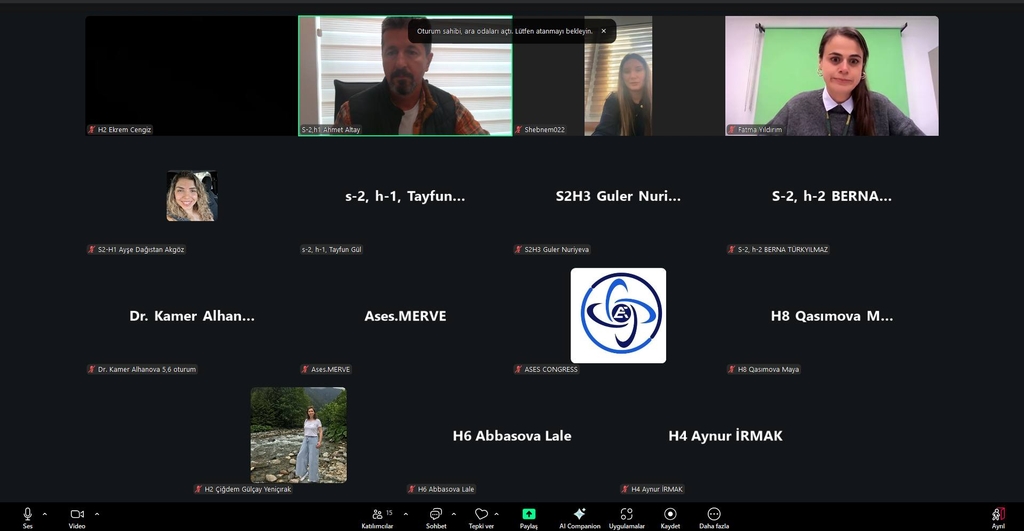
Task: Select Fatma Yıldırım's video tile
Action: point(831,76)
